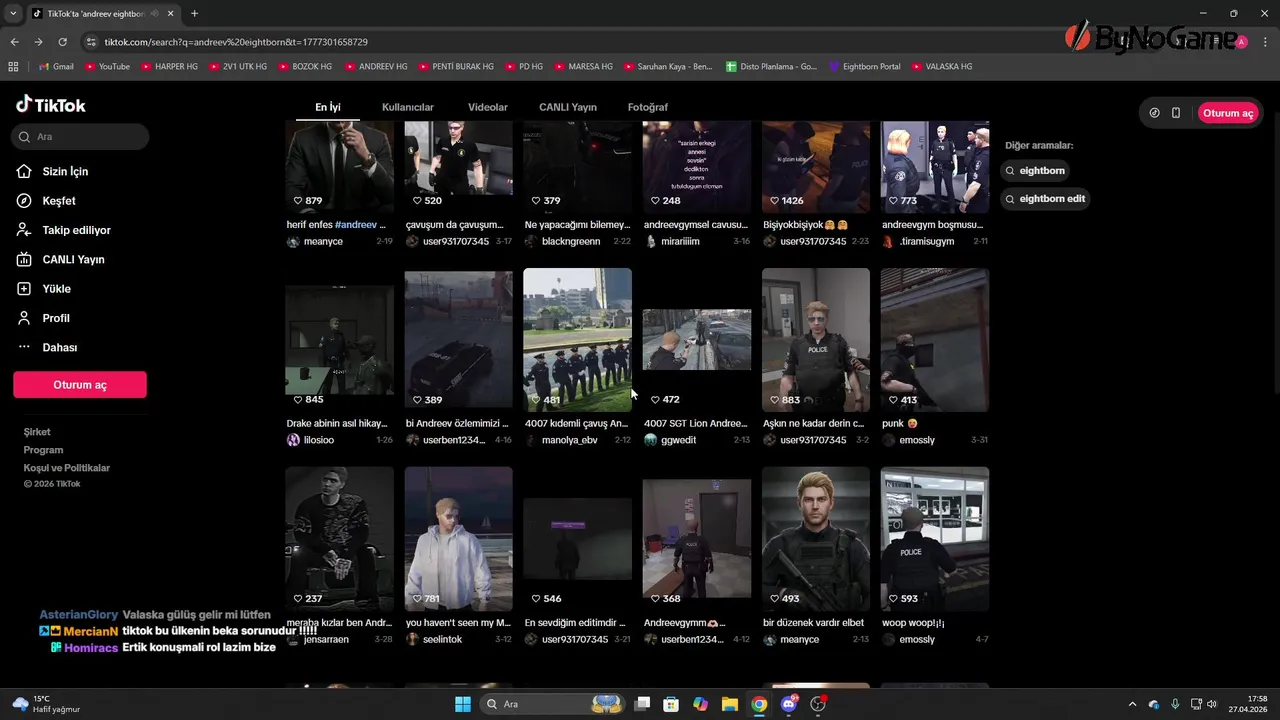The width and height of the screenshot is (1280, 720).
Task: Open user seelintok profile
Action: tap(442, 639)
